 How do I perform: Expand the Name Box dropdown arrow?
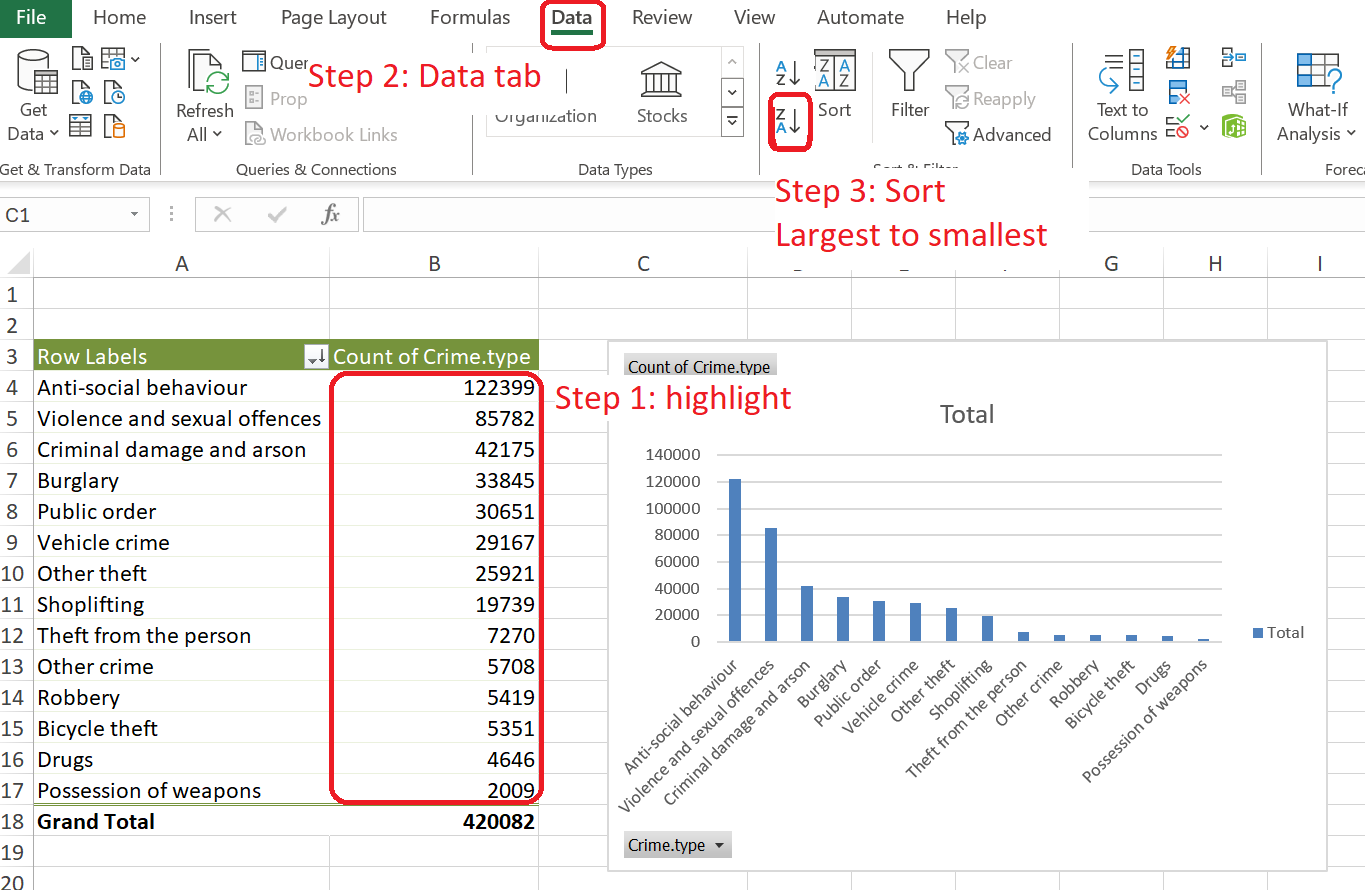point(134,215)
